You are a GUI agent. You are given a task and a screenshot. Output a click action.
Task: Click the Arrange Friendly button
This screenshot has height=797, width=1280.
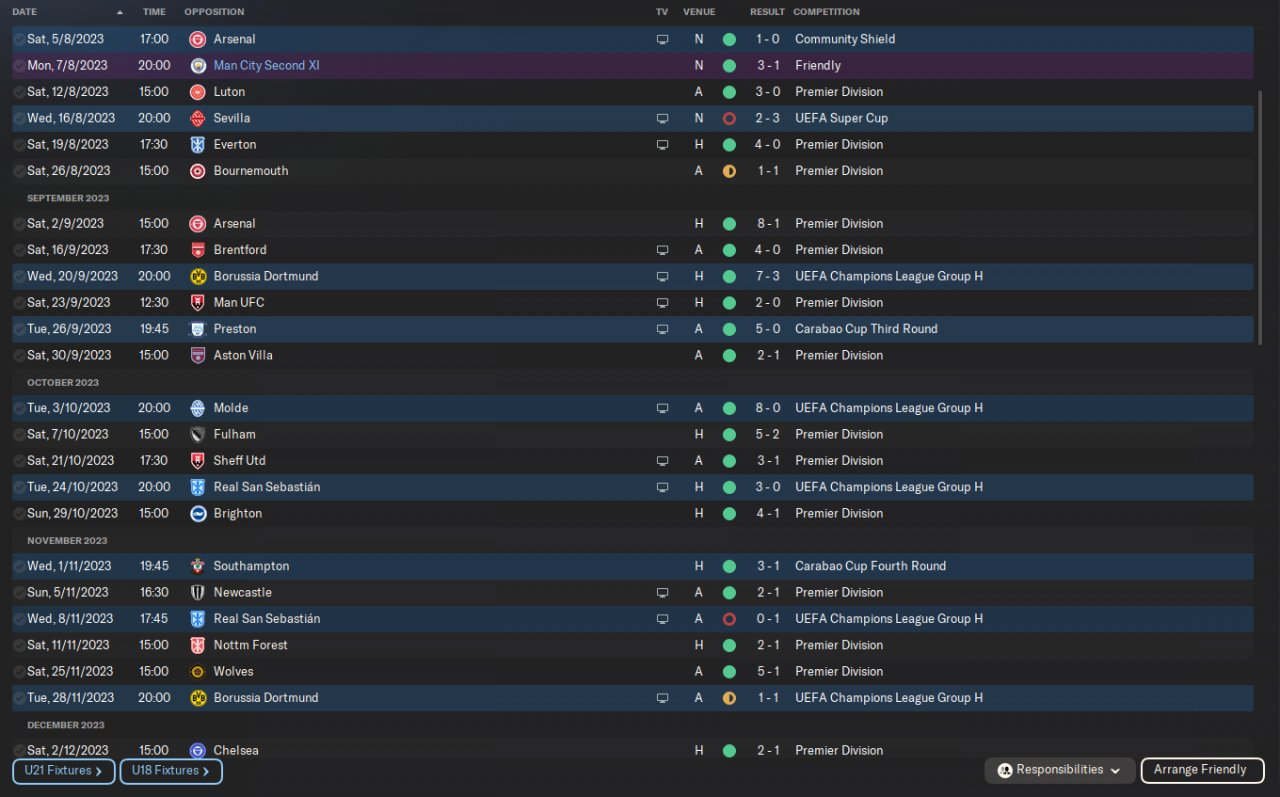click(x=1201, y=770)
